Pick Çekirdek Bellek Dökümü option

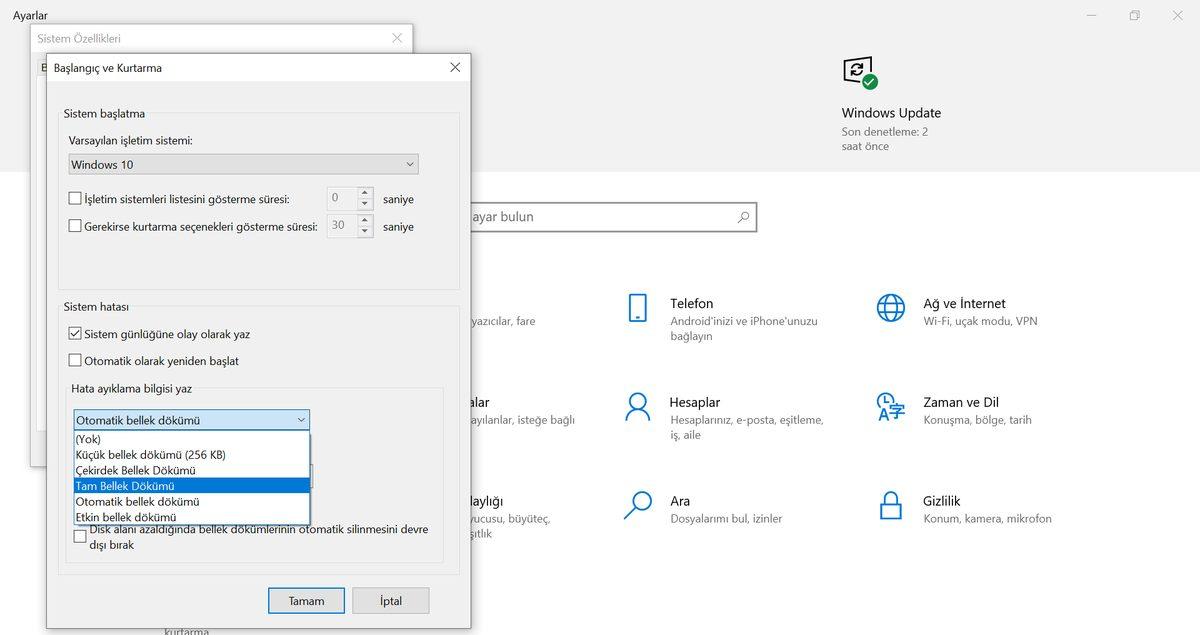pos(135,470)
